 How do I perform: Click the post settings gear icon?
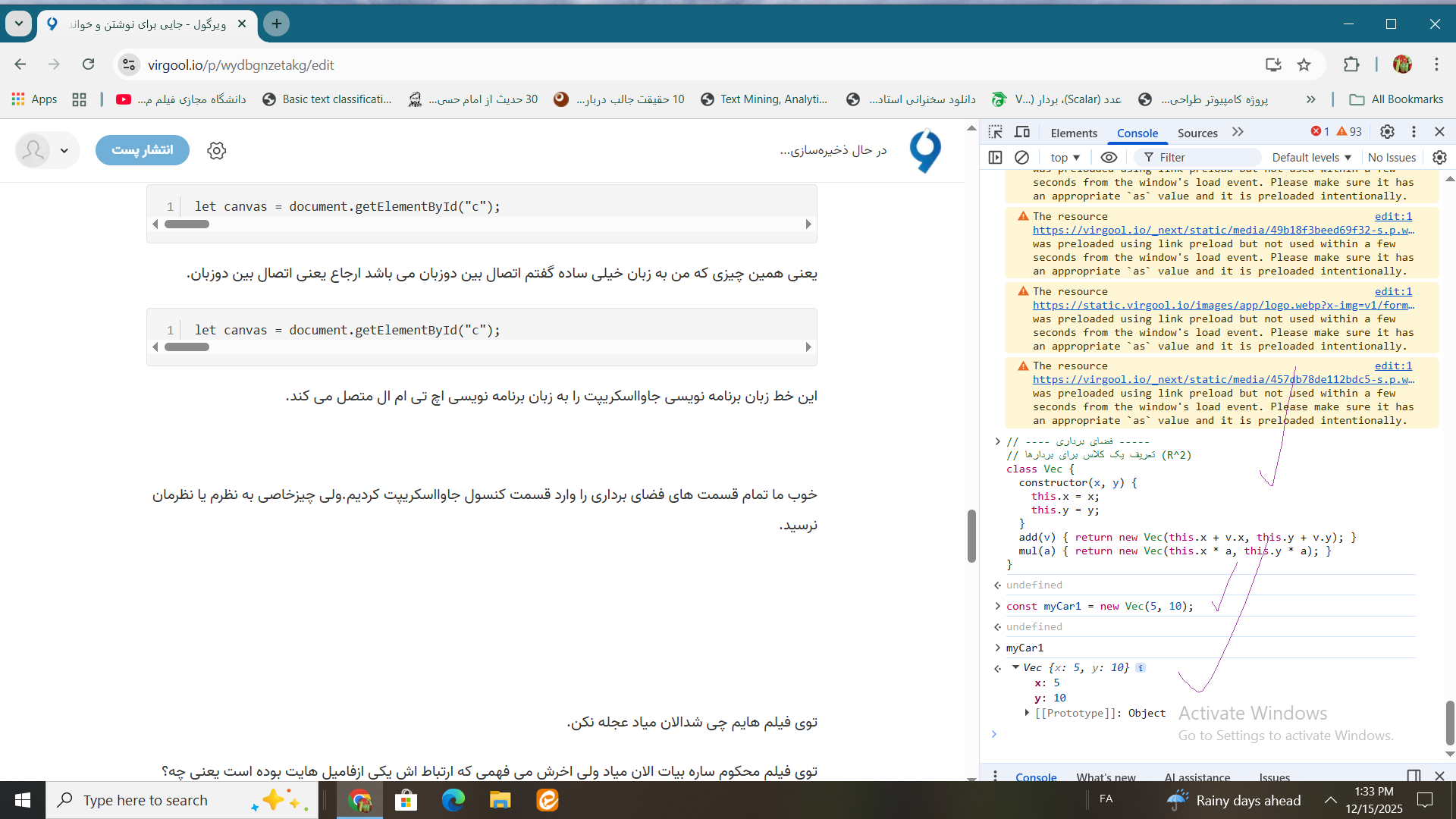click(x=217, y=150)
